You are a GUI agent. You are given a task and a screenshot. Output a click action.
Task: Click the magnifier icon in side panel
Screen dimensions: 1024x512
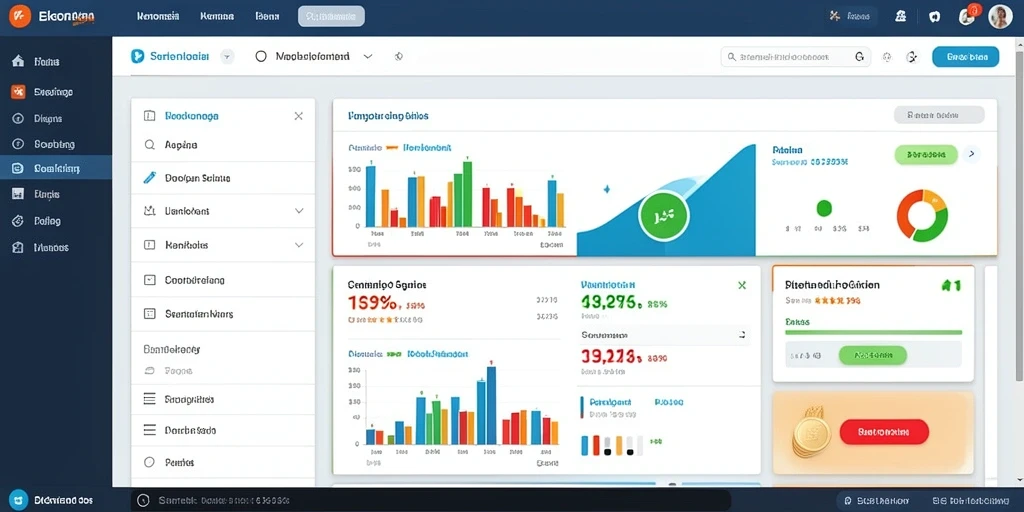[x=150, y=145]
